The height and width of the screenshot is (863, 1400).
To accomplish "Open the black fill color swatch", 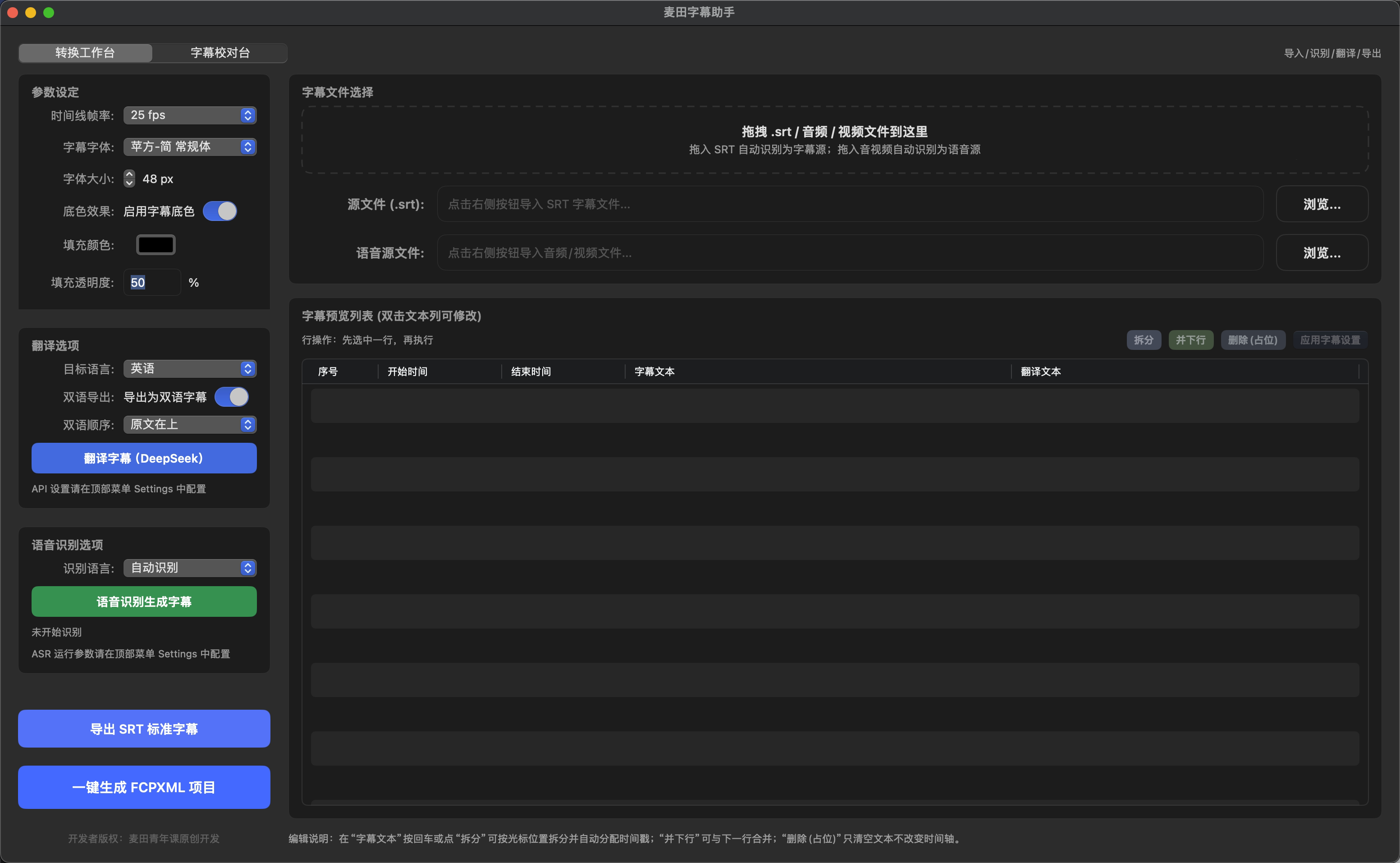I will click(156, 245).
